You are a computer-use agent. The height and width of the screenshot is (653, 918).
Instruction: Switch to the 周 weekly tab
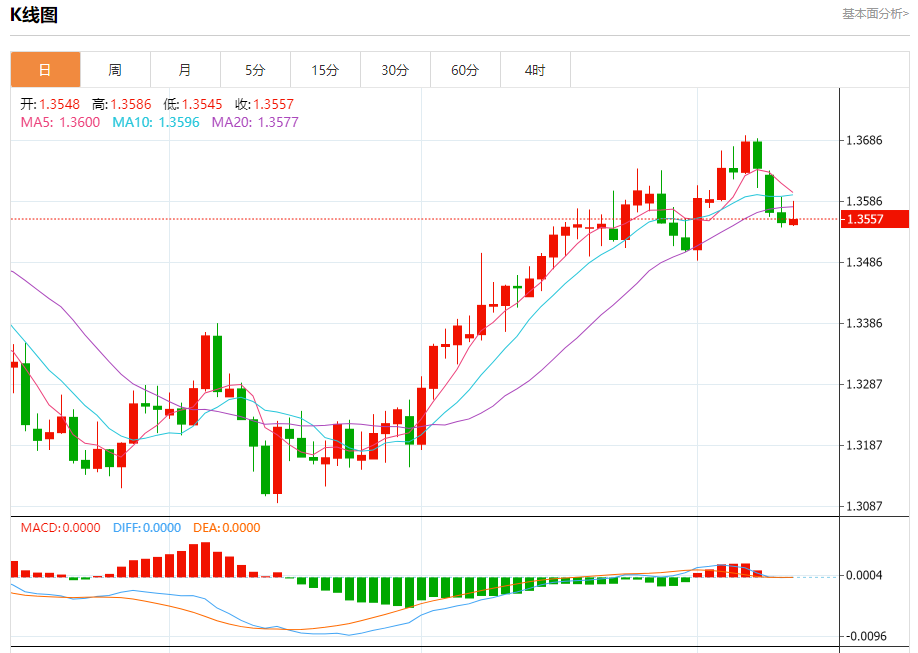coord(115,70)
